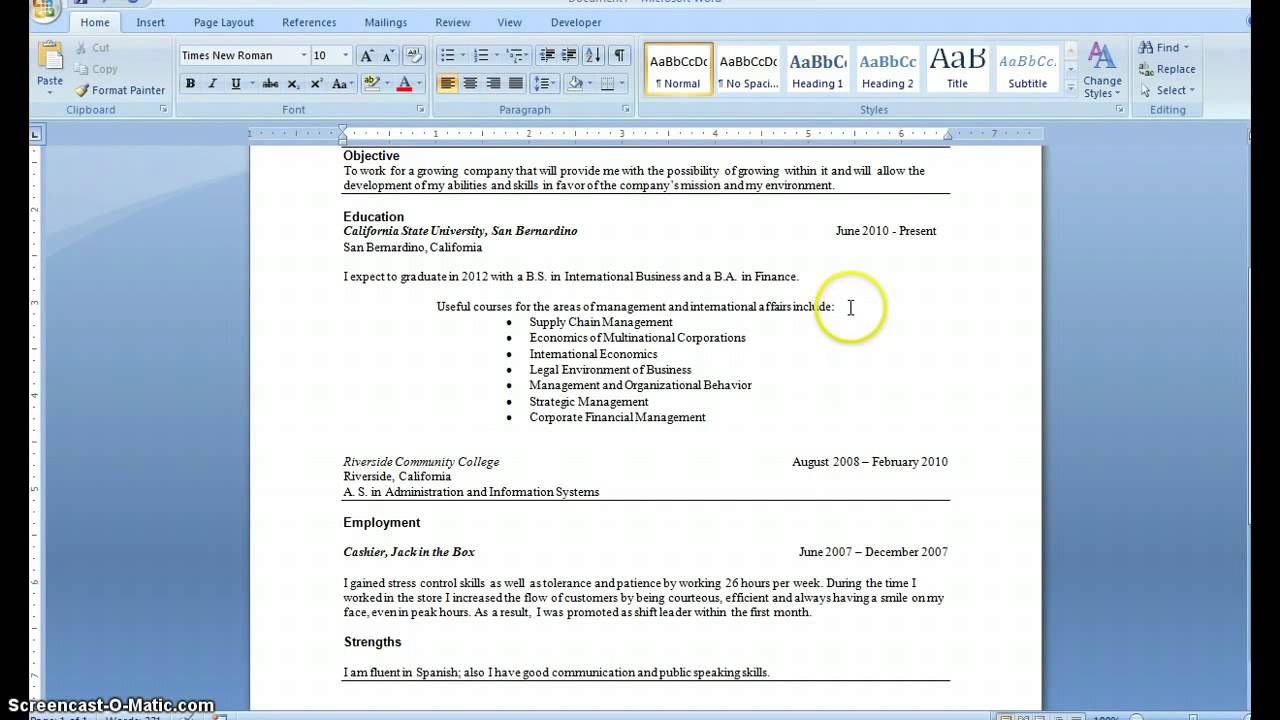The image size is (1280, 720).
Task: Click the Shading paint bucket icon
Action: click(575, 84)
